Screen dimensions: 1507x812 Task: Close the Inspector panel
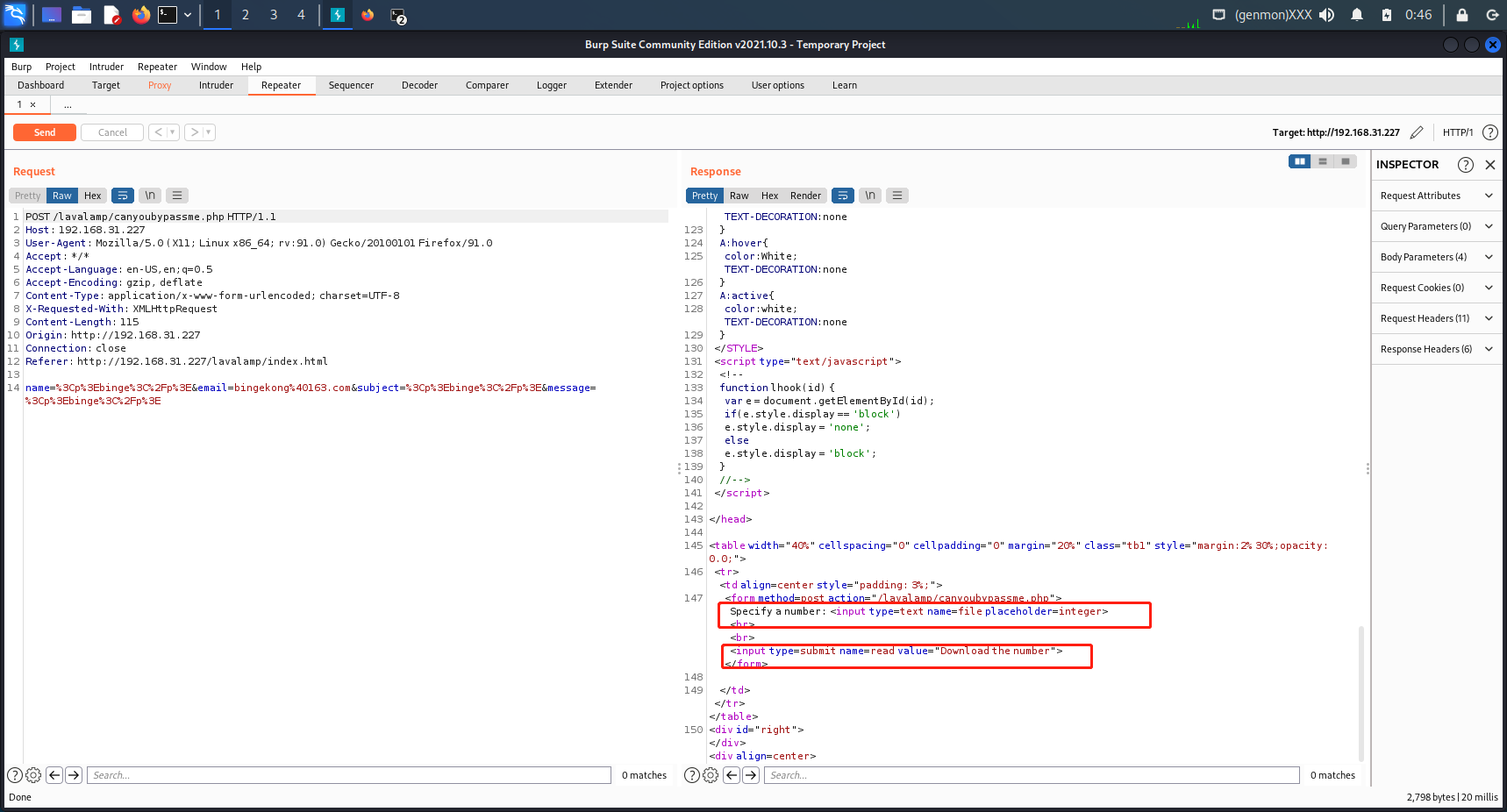(x=1489, y=165)
